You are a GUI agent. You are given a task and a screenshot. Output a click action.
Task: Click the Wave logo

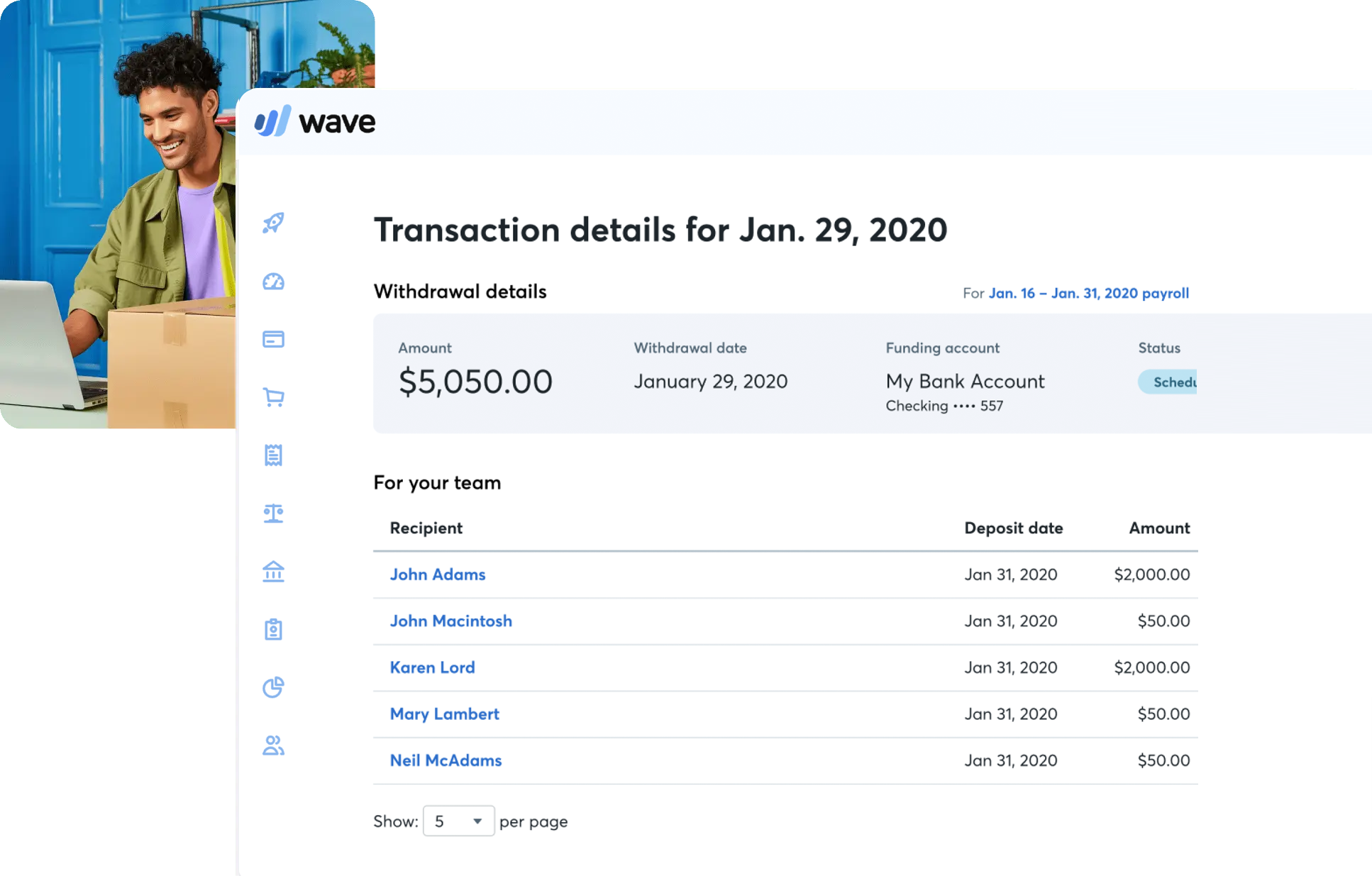coord(315,122)
